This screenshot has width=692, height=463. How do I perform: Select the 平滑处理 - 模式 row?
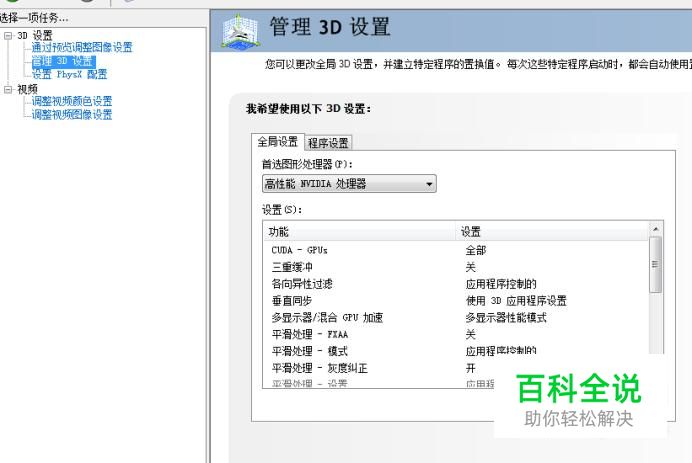[456, 351]
